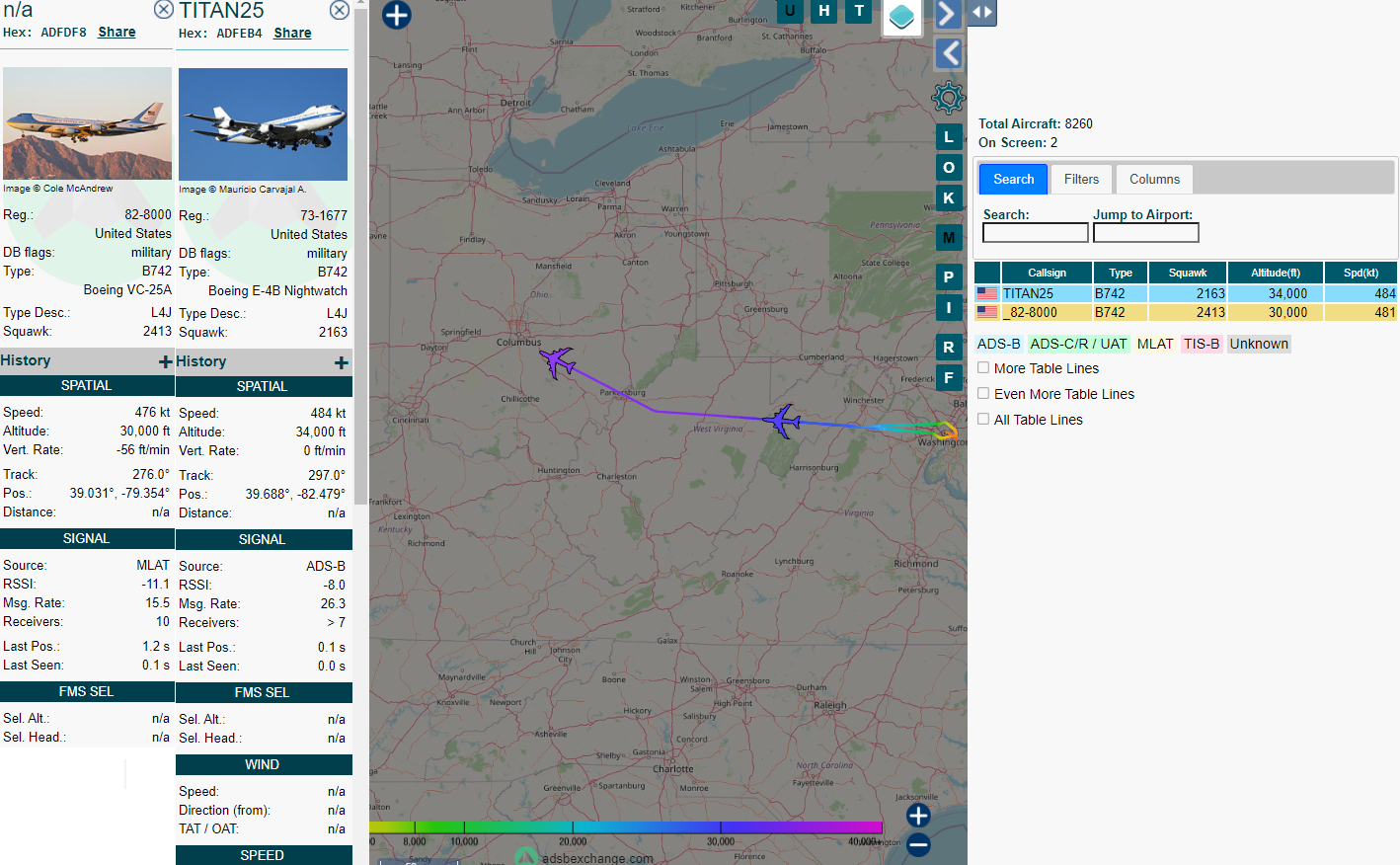This screenshot has width=1400, height=865.
Task: Toggle the T map button
Action: pos(859,11)
